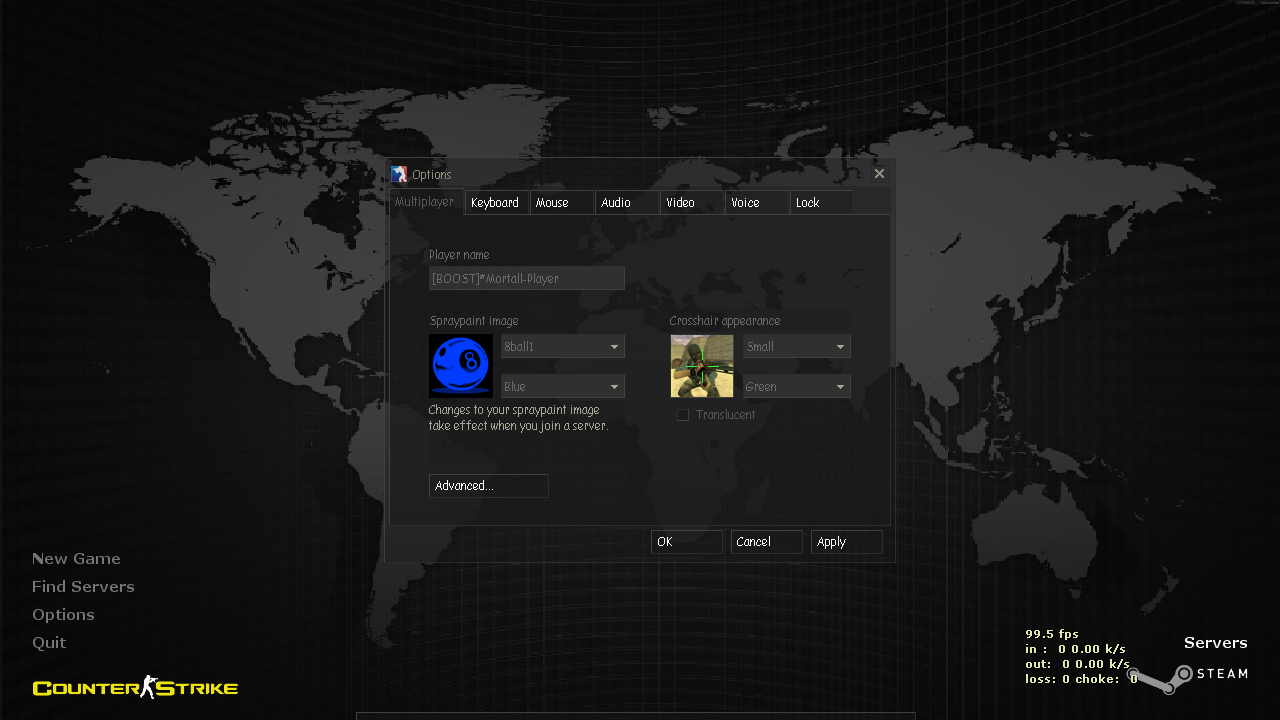
Task: Switch to the Voice tab
Action: coord(744,202)
